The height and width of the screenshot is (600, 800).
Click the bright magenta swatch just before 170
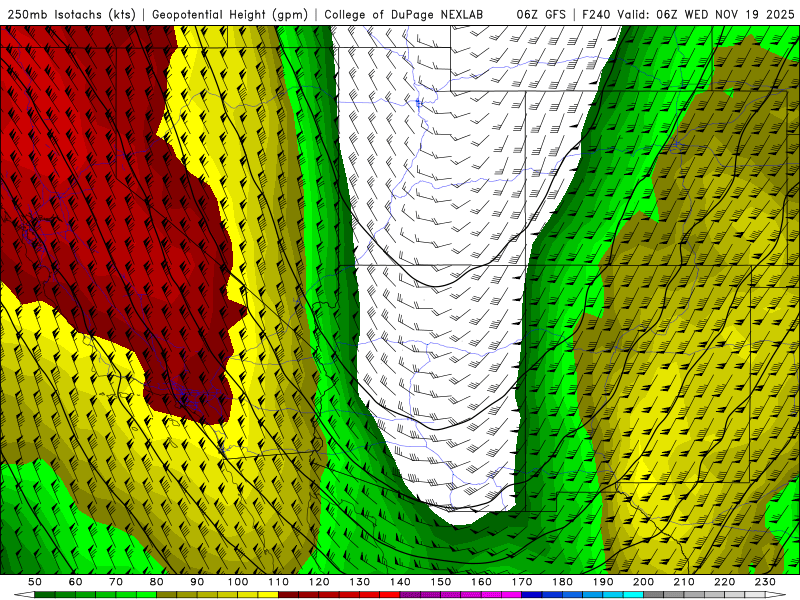click(x=511, y=594)
